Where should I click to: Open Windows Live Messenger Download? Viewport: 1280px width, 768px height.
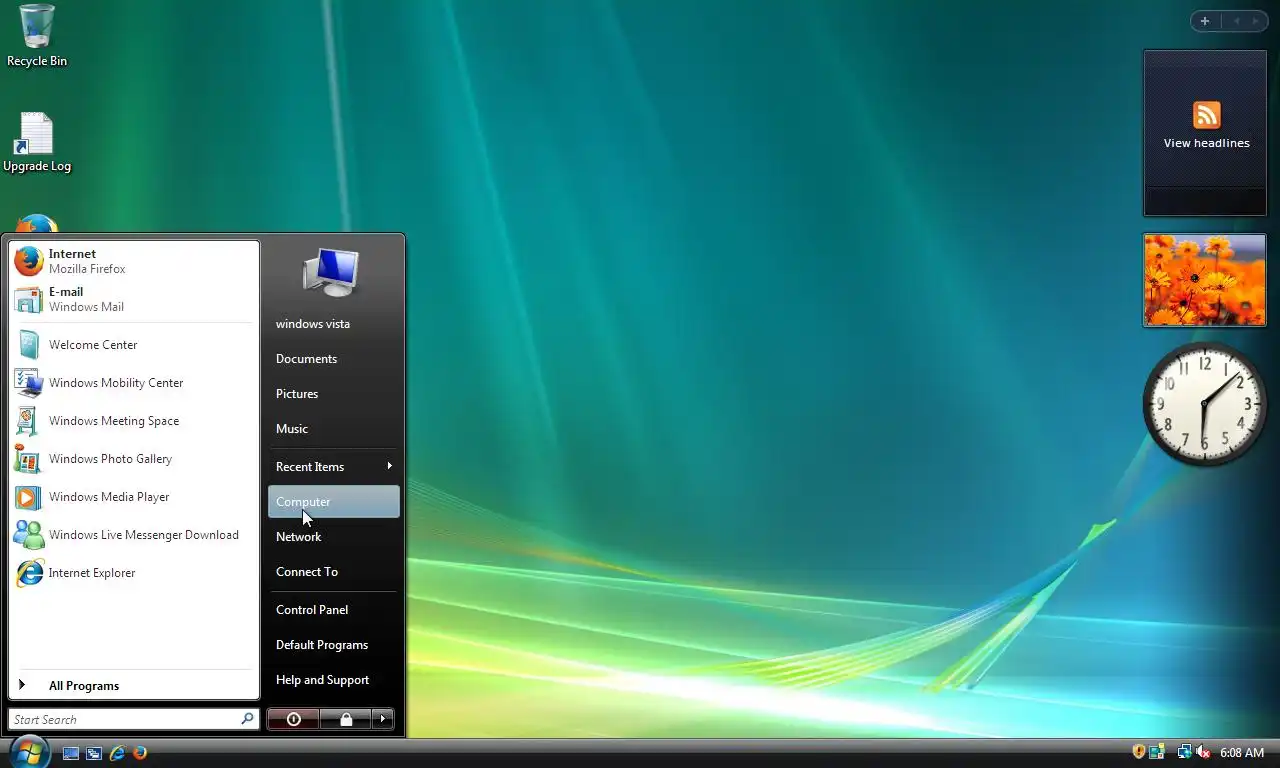coord(134,535)
